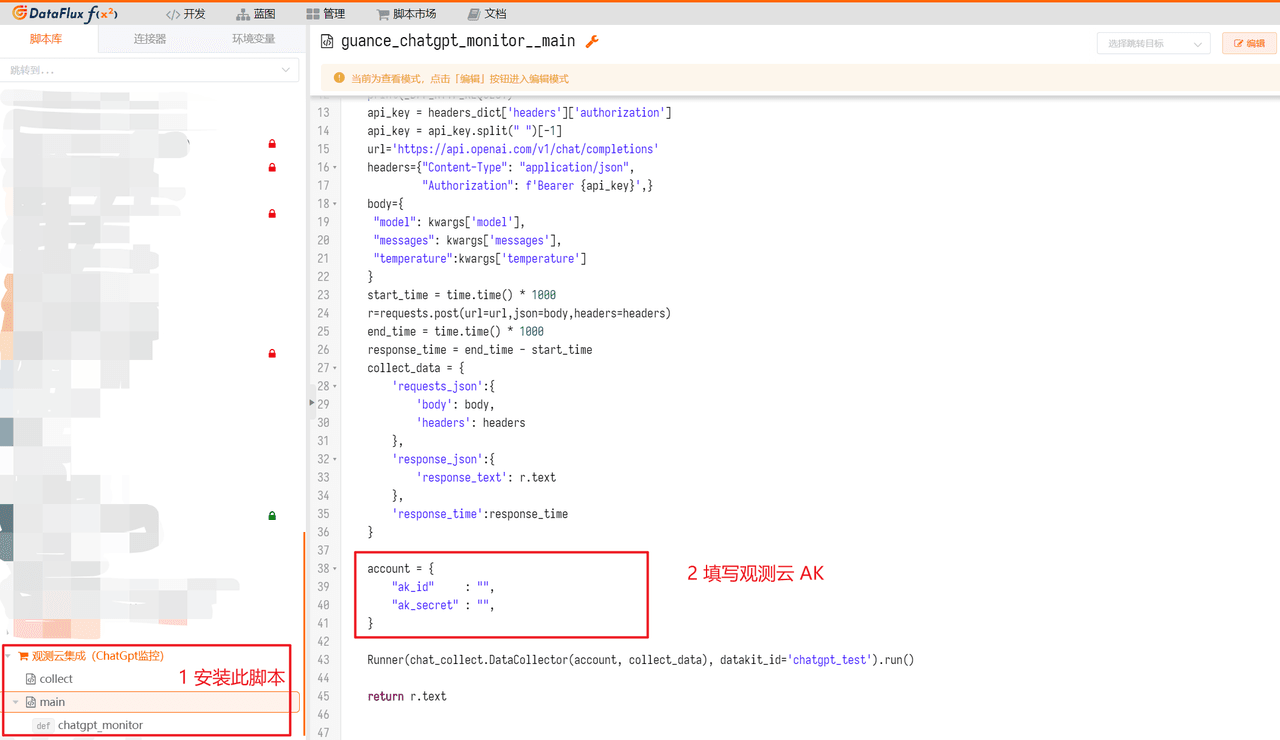Image resolution: width=1280 pixels, height=740 pixels.
Task: Fold code at line 28 requests_json
Action: (334, 386)
